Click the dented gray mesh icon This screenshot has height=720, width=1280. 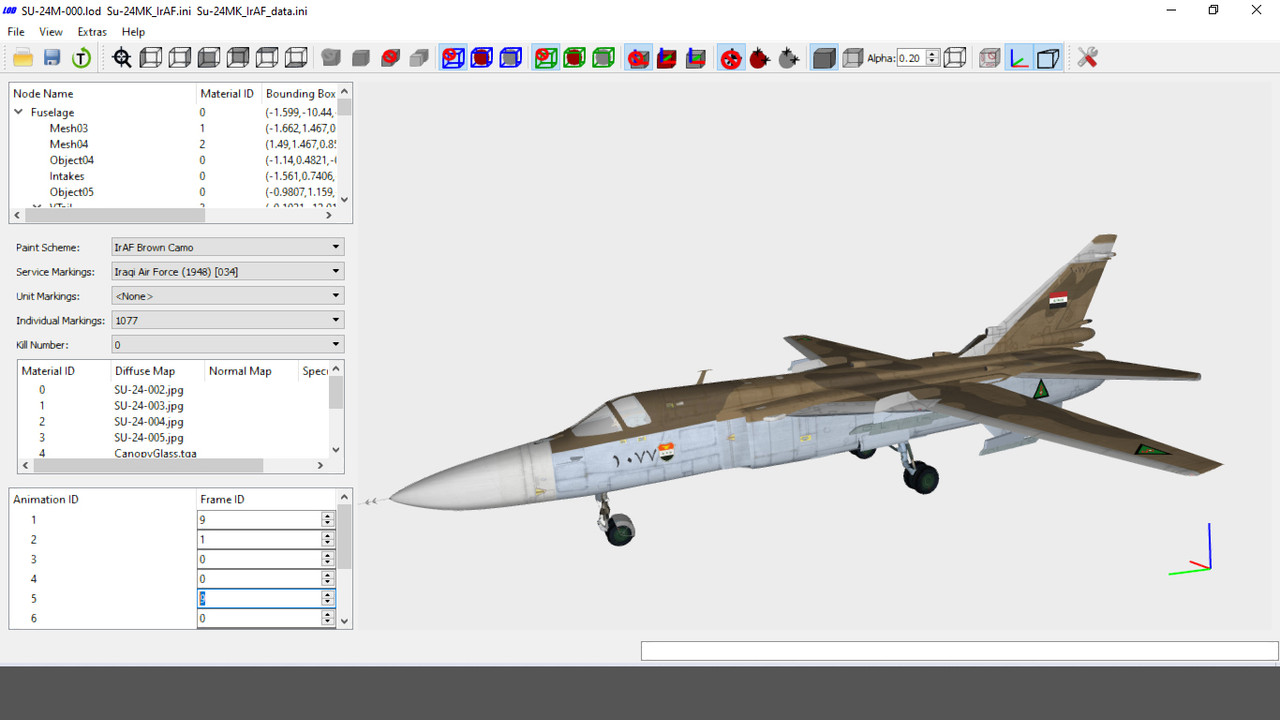(331, 58)
